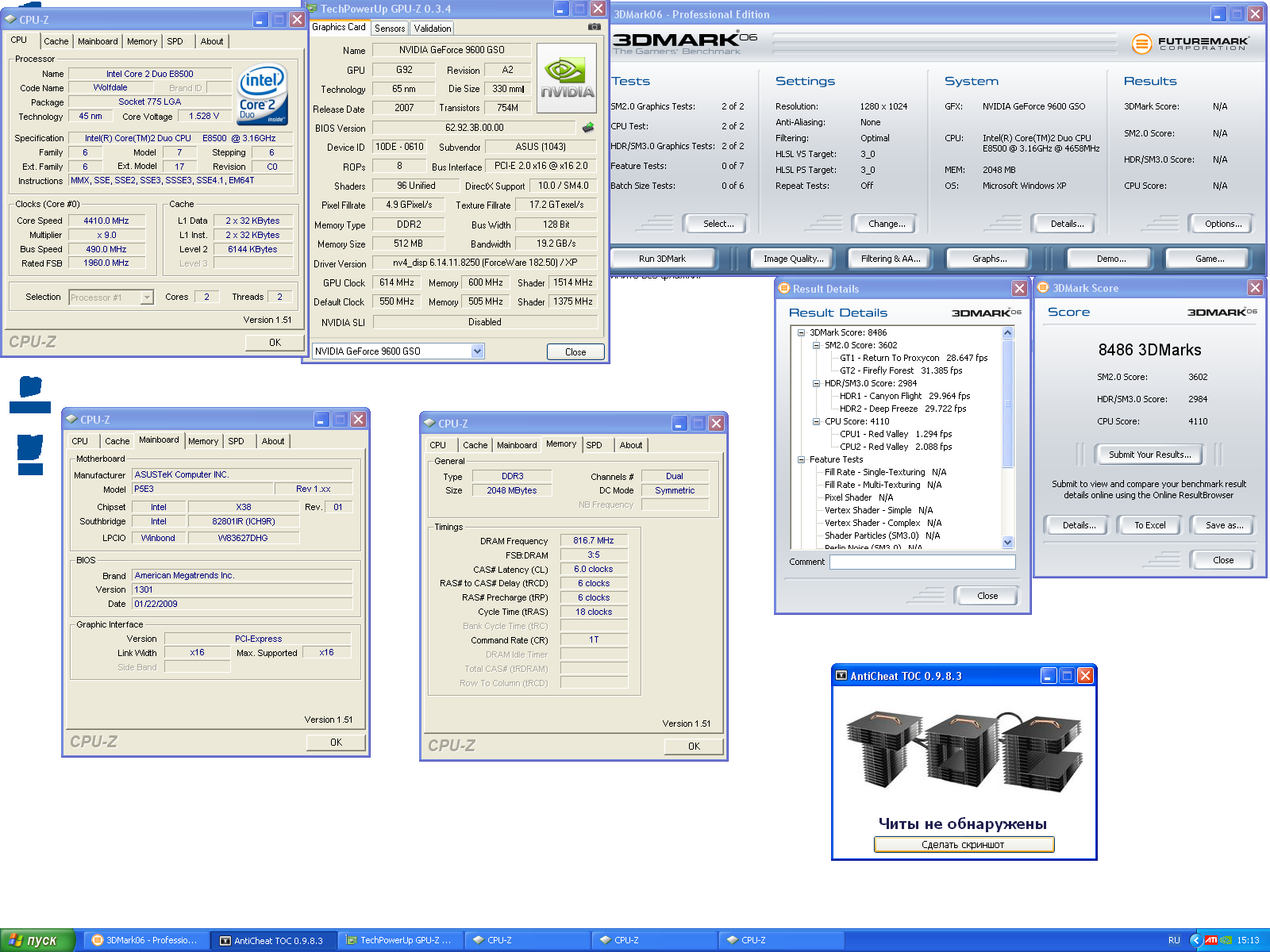Open the GeForce 9600 GSO dropdown in GPU-Z
The image size is (1270, 952).
coord(477,351)
